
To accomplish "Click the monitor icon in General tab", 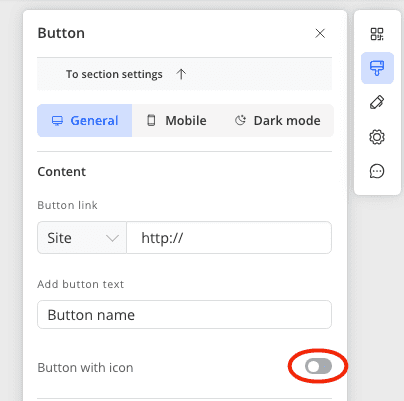I will click(57, 121).
